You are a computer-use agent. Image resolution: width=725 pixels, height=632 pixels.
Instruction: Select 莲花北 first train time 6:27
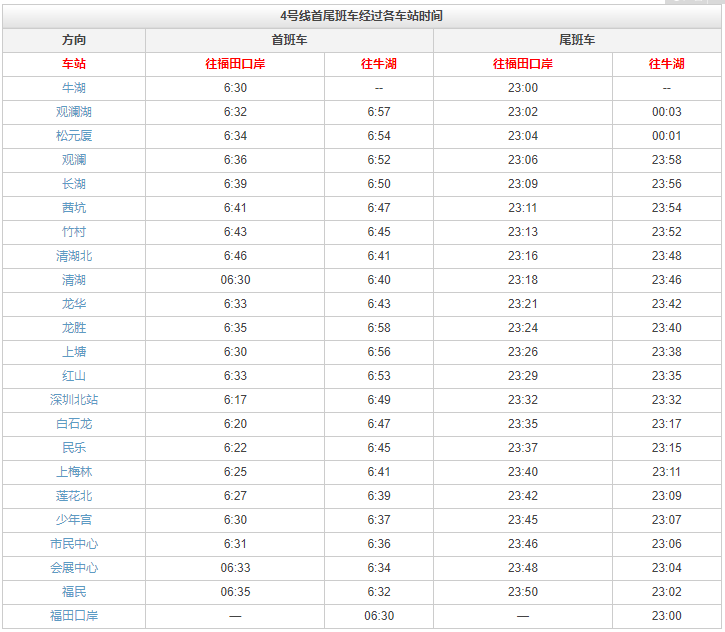coord(235,496)
